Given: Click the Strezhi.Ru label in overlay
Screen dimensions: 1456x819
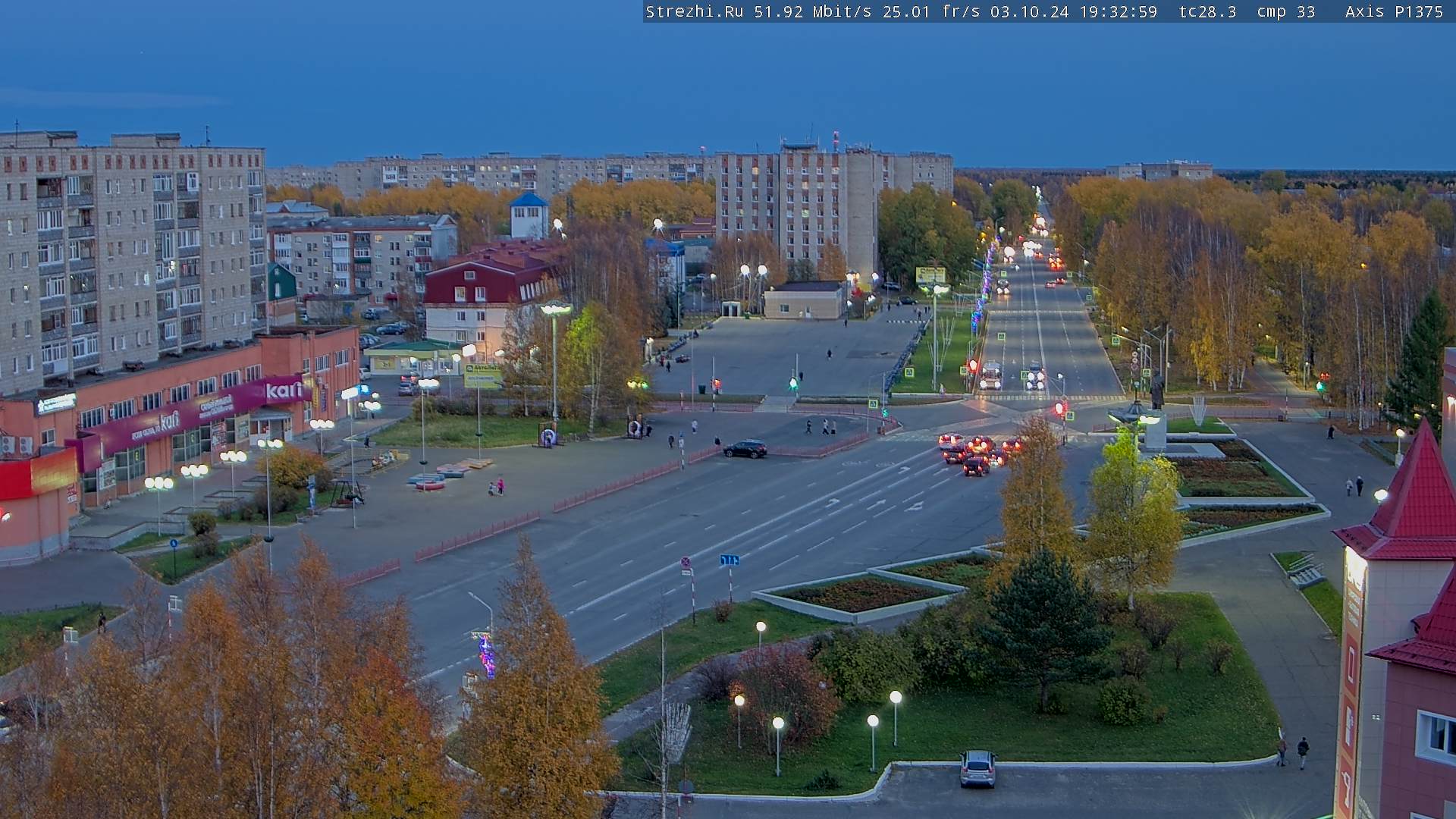Looking at the screenshot, I should click(695, 11).
